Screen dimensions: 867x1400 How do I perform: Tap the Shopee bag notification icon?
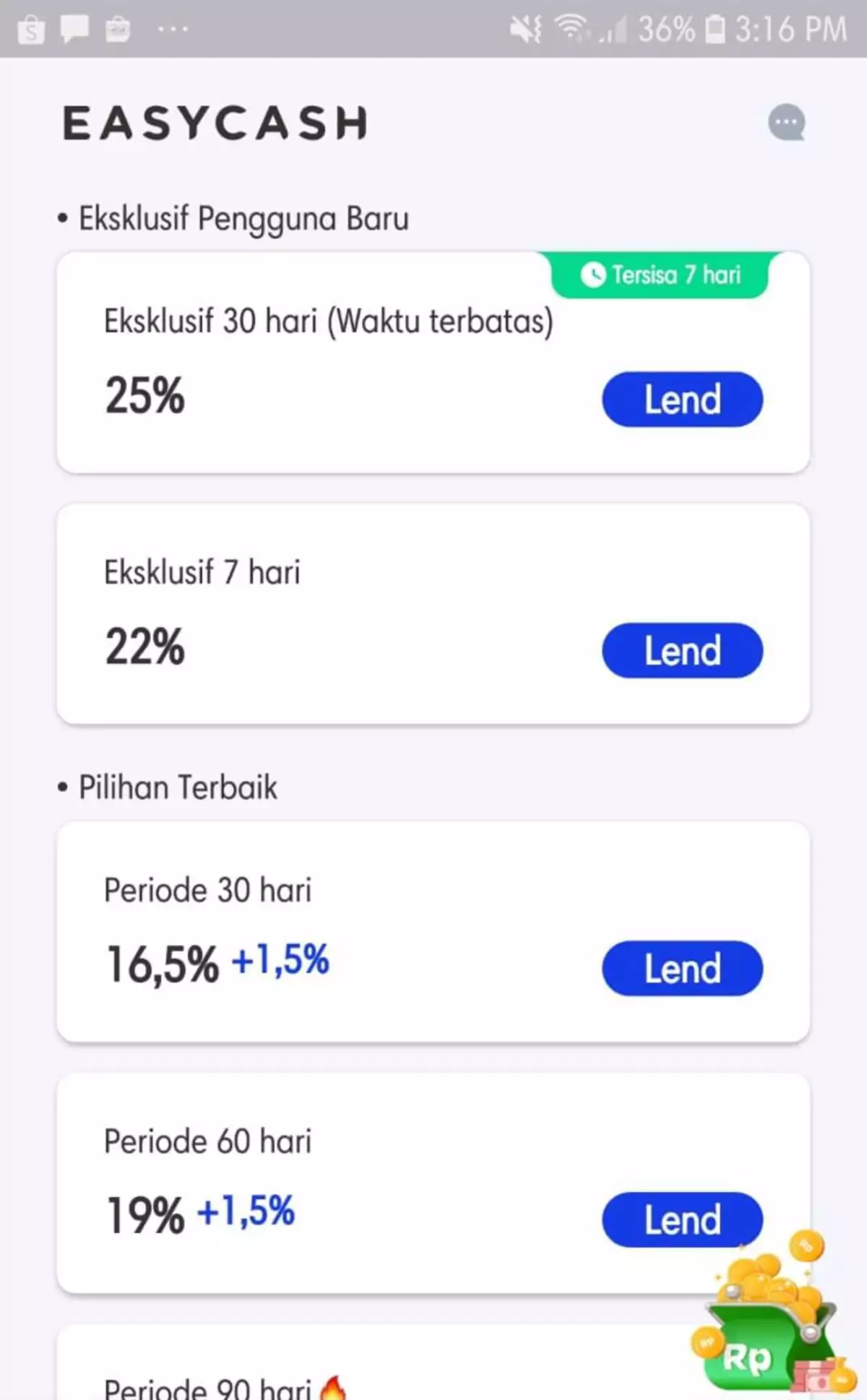coord(30,30)
